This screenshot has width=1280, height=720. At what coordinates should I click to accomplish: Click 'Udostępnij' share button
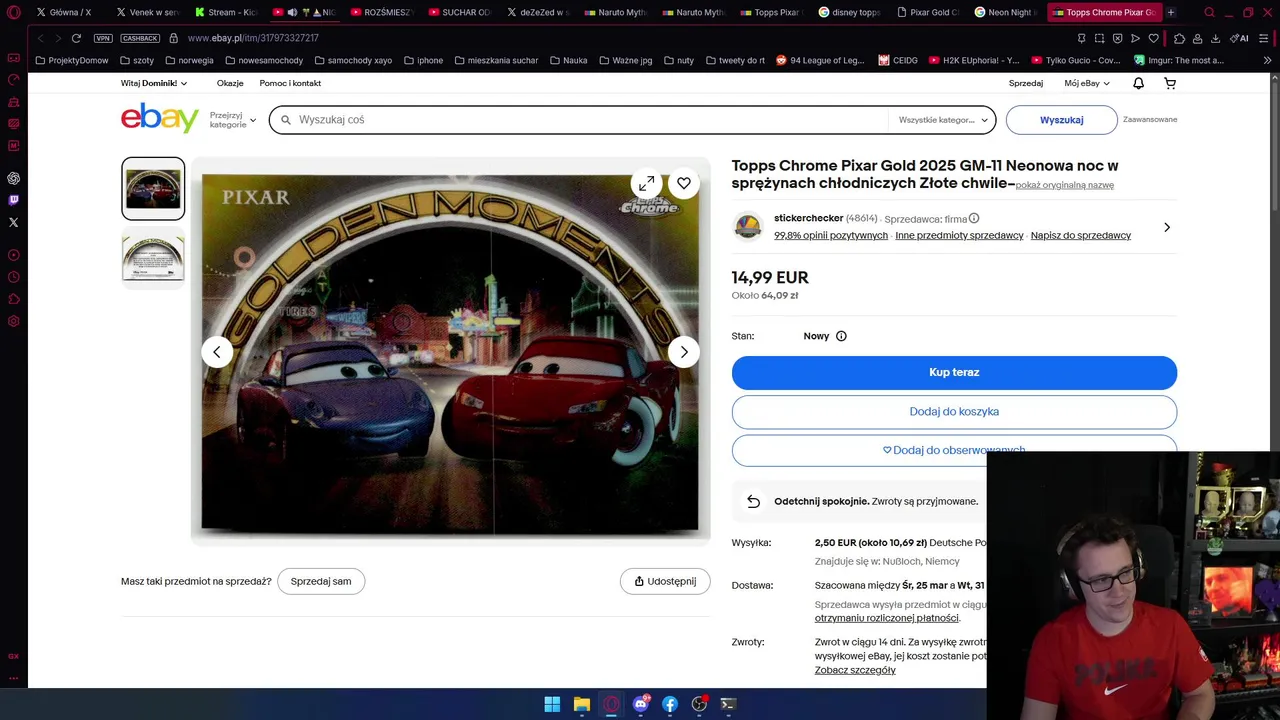coord(665,581)
